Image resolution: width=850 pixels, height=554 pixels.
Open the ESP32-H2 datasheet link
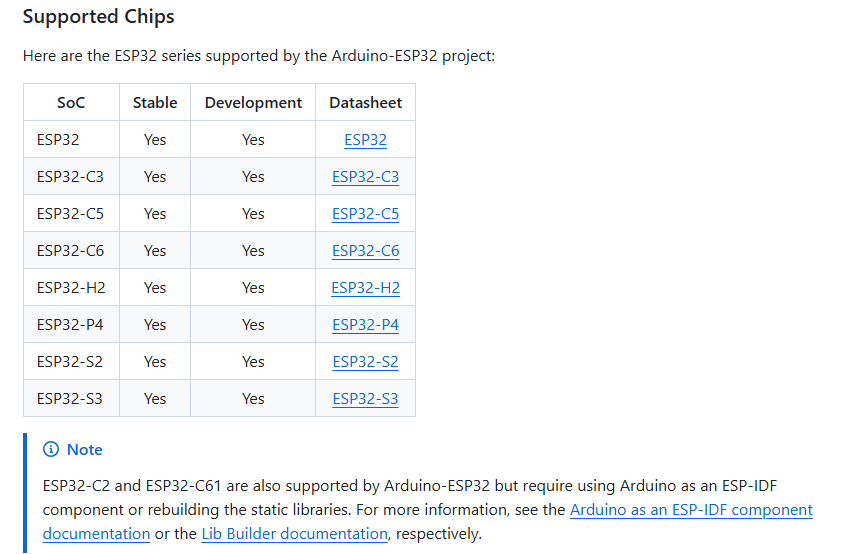pyautogui.click(x=365, y=287)
